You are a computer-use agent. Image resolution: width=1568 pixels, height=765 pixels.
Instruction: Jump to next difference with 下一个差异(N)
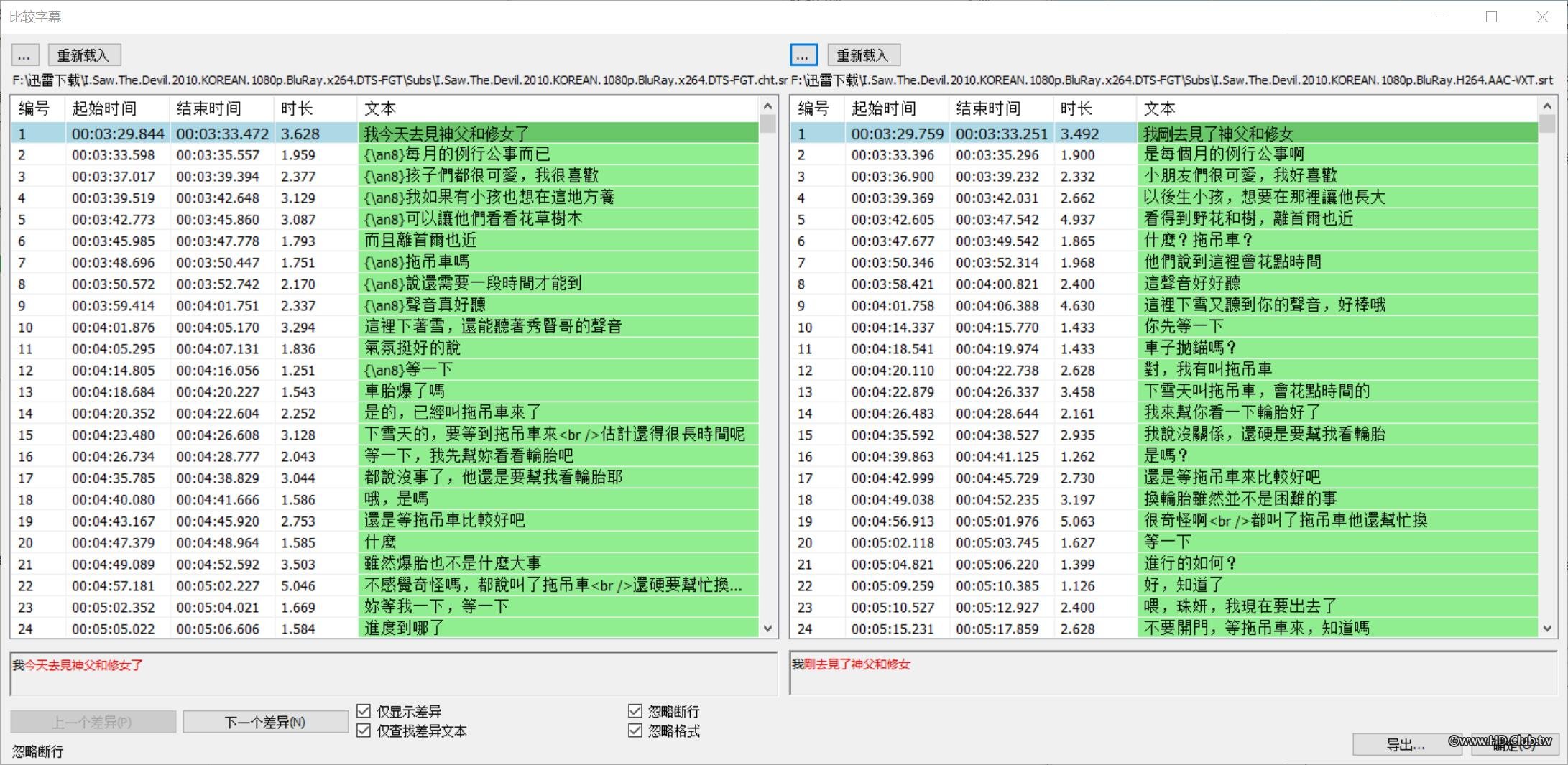[x=265, y=721]
